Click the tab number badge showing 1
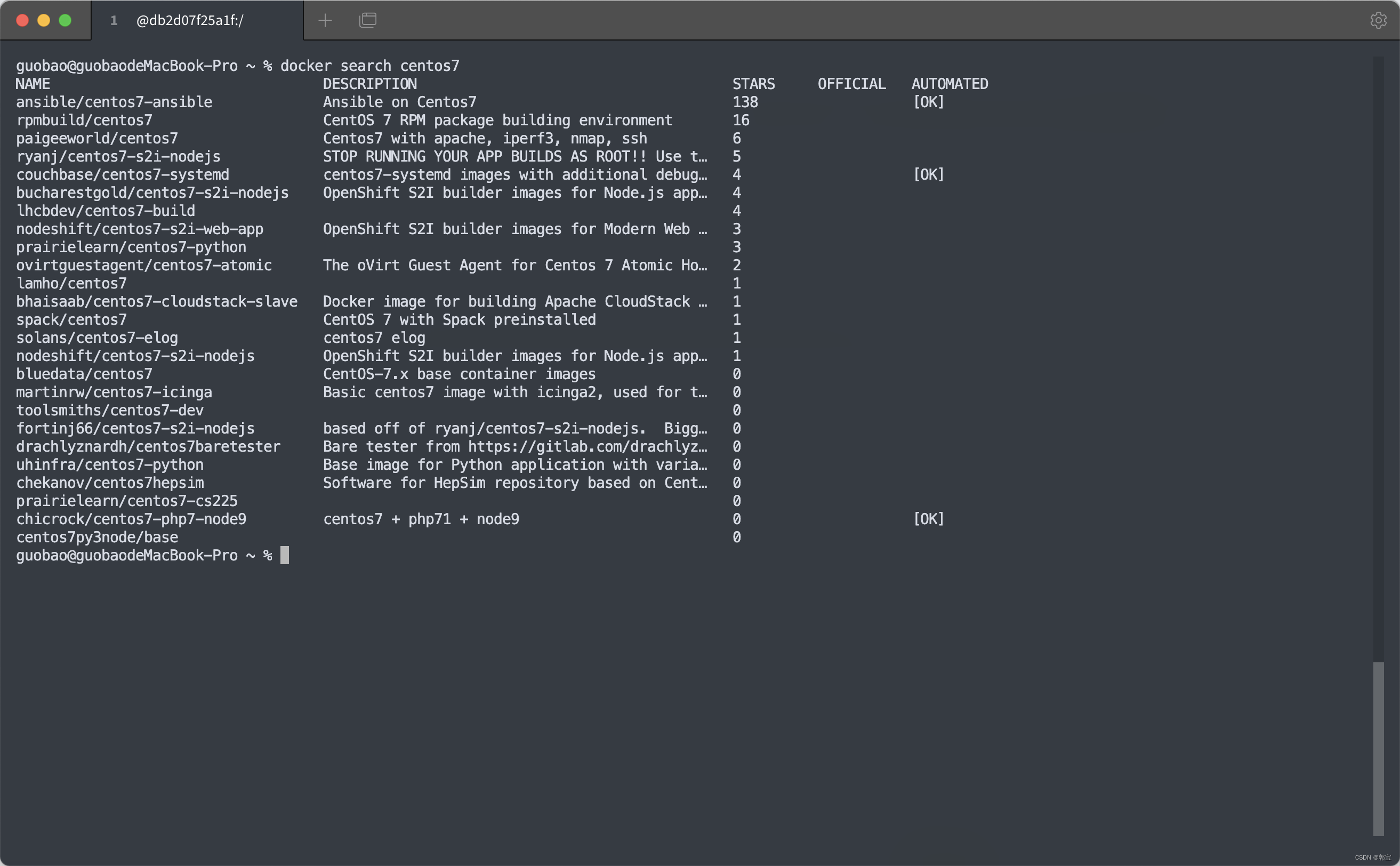This screenshot has width=1400, height=866. pos(114,20)
